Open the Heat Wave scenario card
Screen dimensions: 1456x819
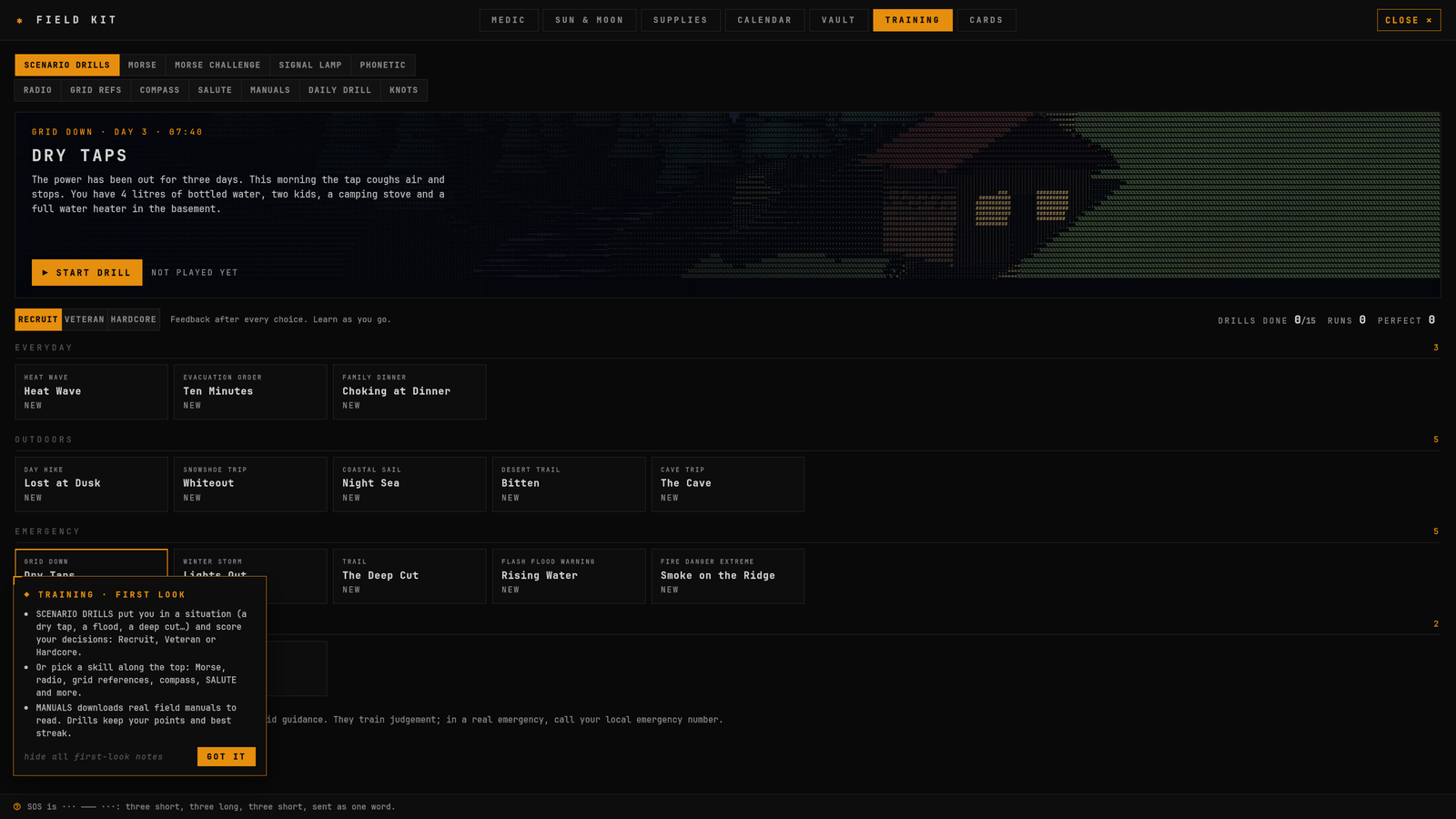point(91,392)
